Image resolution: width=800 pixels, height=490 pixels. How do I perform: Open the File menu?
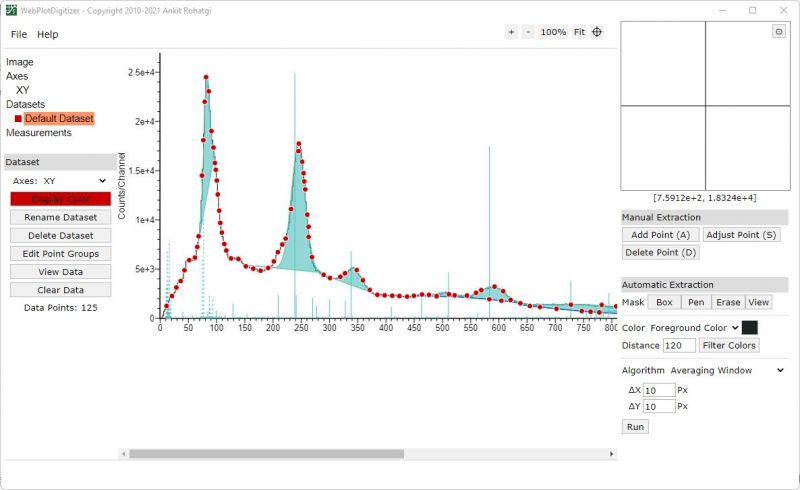coord(19,34)
